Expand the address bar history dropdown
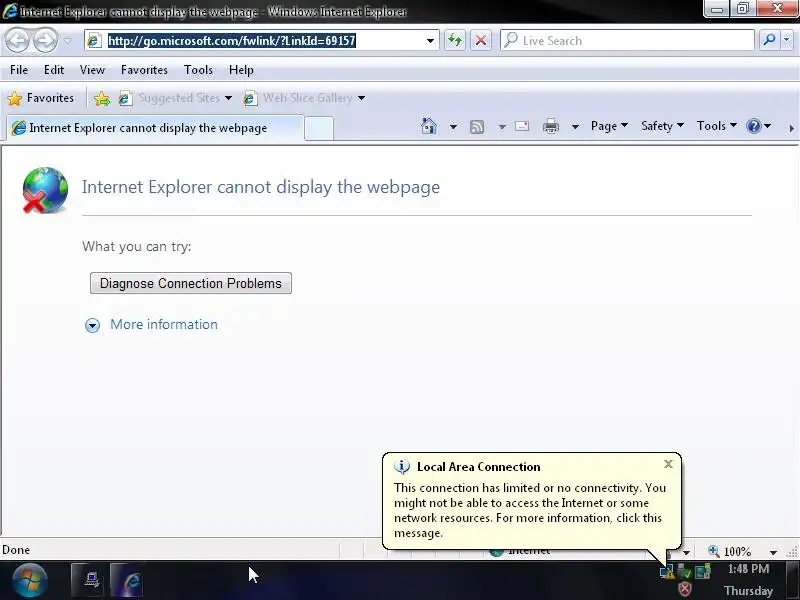Viewport: 800px width, 600px height. (x=430, y=41)
